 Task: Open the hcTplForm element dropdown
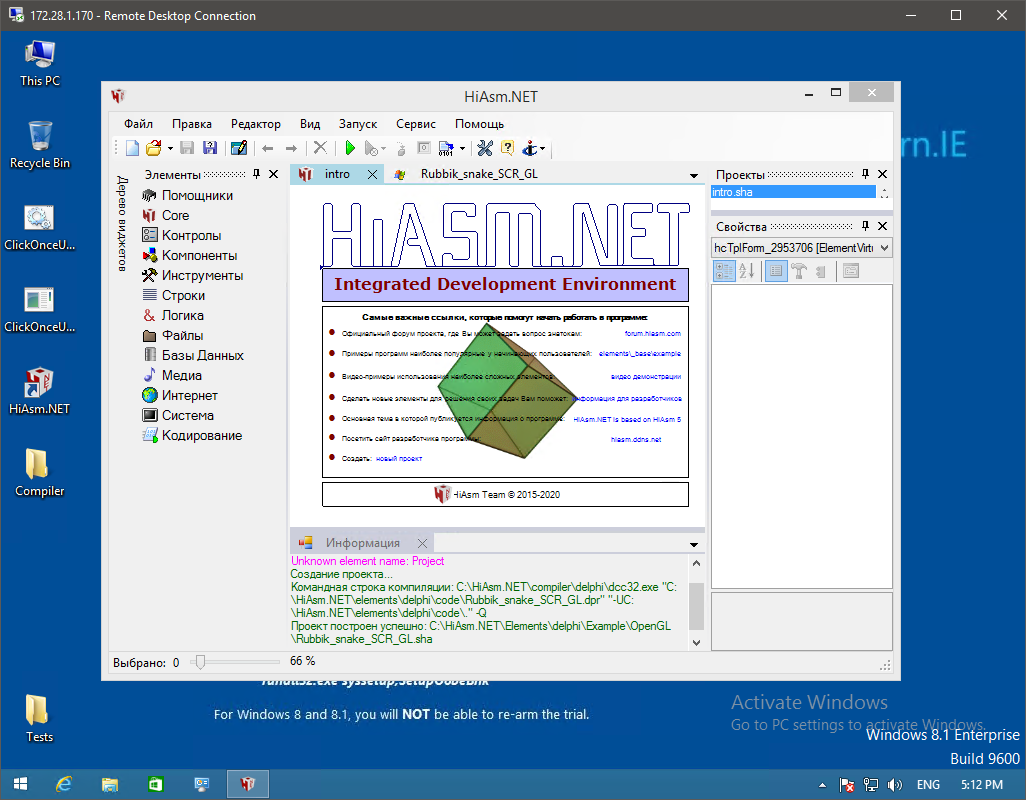[883, 248]
